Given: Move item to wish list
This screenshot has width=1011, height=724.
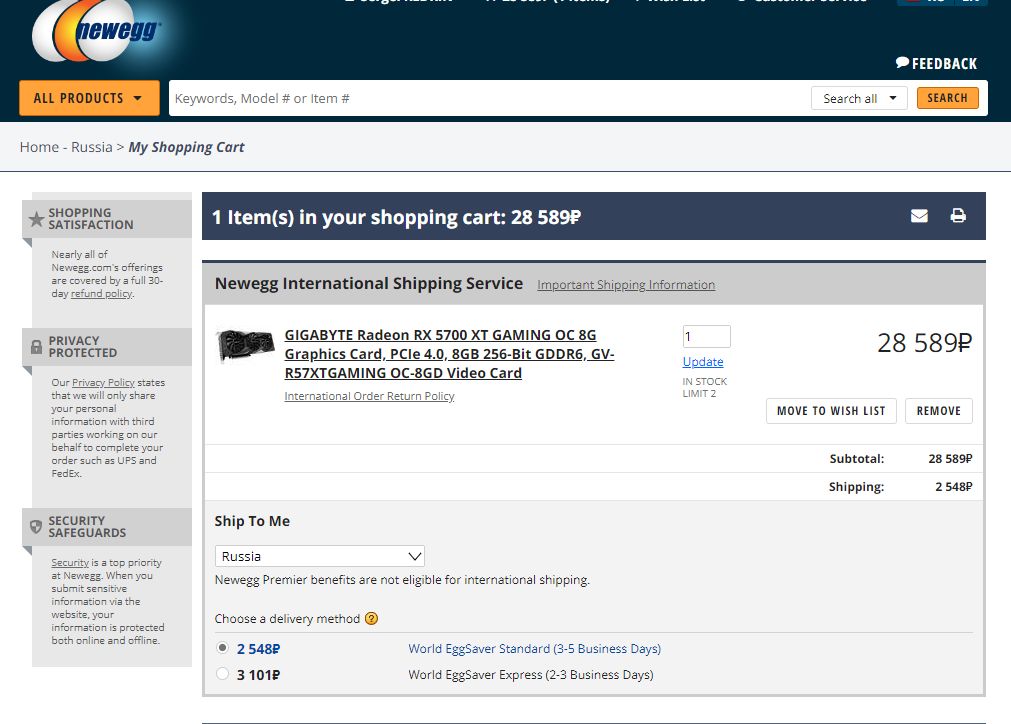Looking at the screenshot, I should tap(831, 411).
